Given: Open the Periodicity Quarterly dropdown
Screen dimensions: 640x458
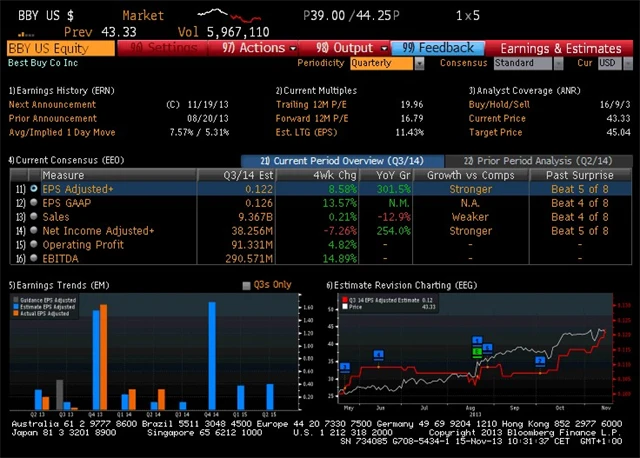Looking at the screenshot, I should pos(385,63).
